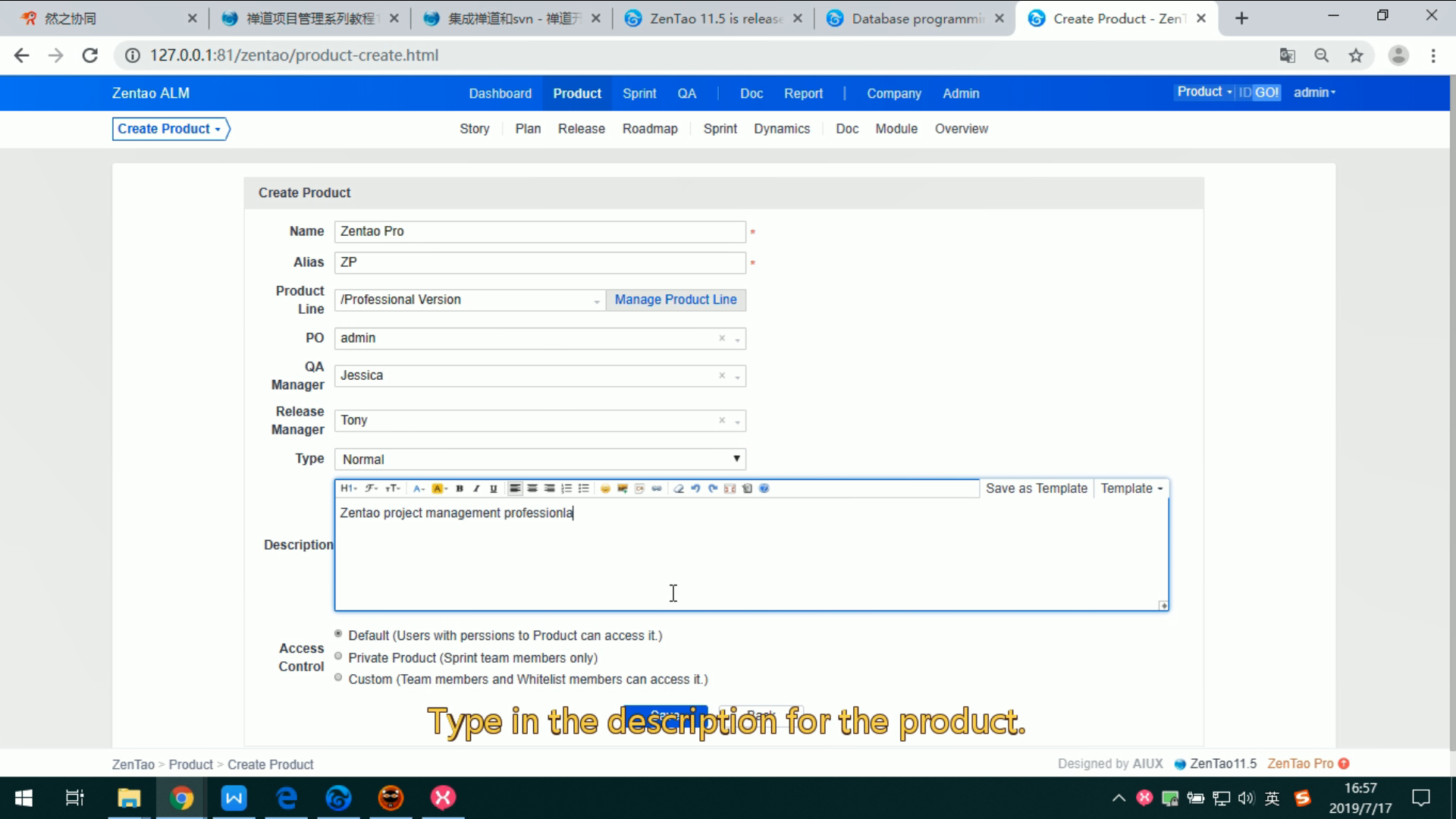Open font size menu in editor toolbar
The width and height of the screenshot is (1456, 819).
[392, 488]
